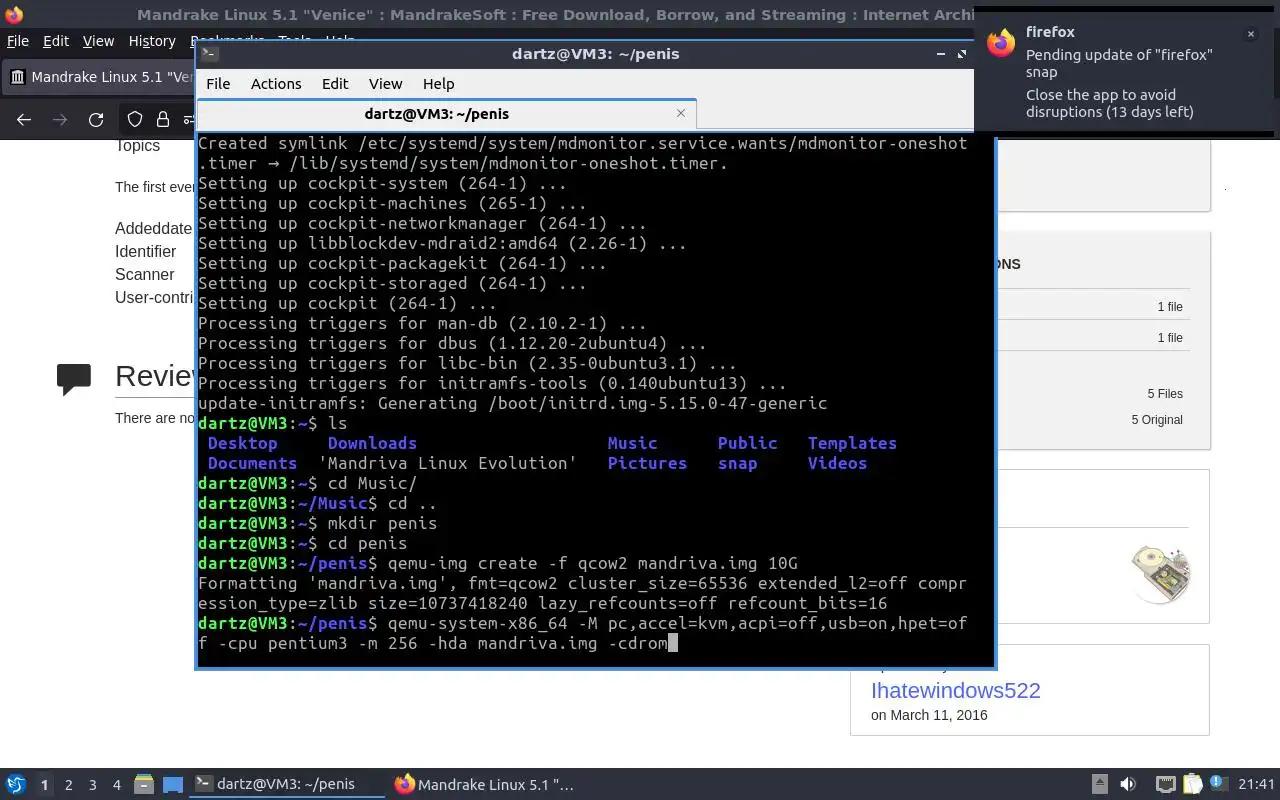Viewport: 1280px width, 800px height.
Task: Focus the Mandrake Linux Firefox taskbar entry
Action: point(484,784)
